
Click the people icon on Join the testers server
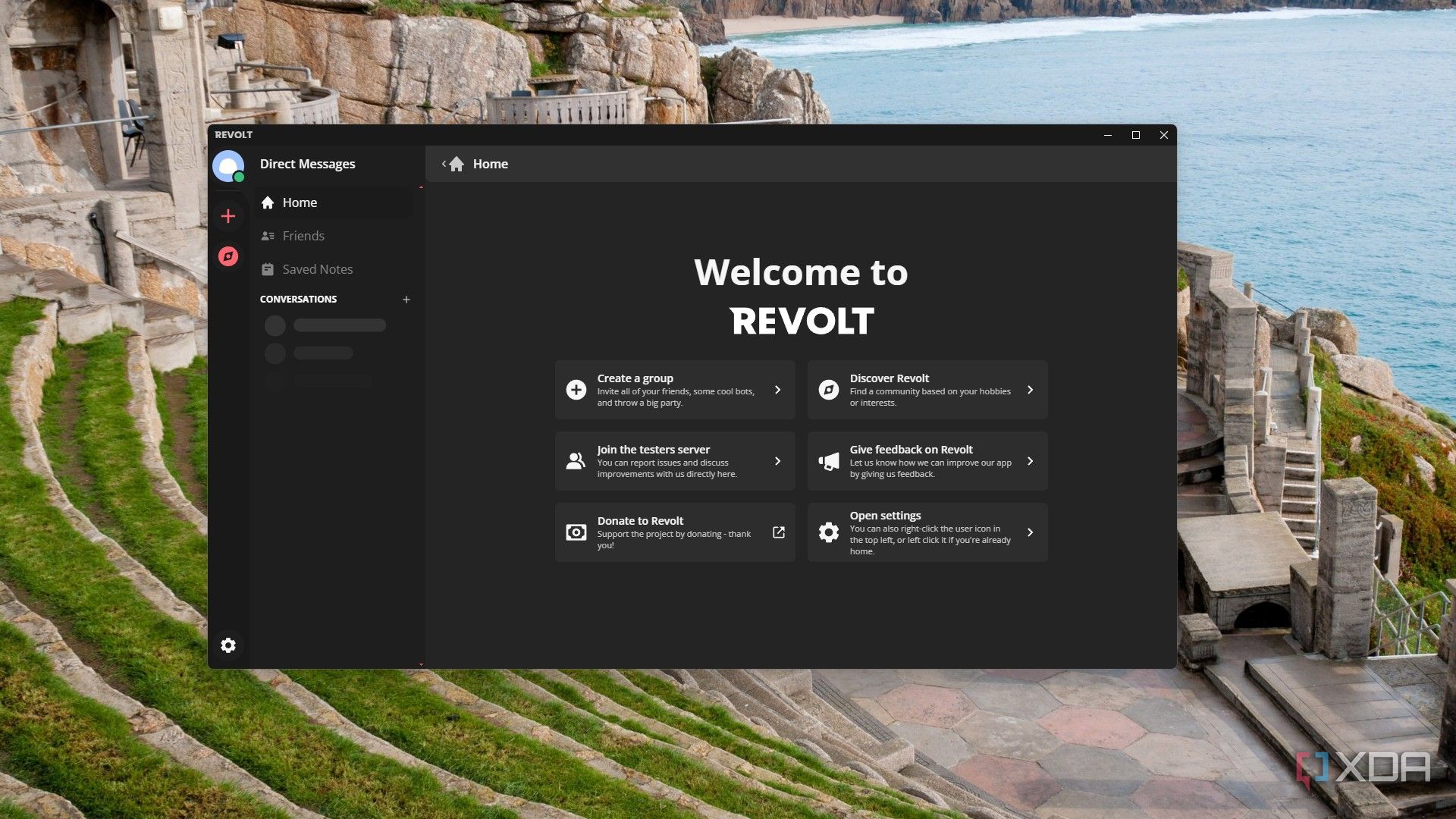pyautogui.click(x=576, y=461)
